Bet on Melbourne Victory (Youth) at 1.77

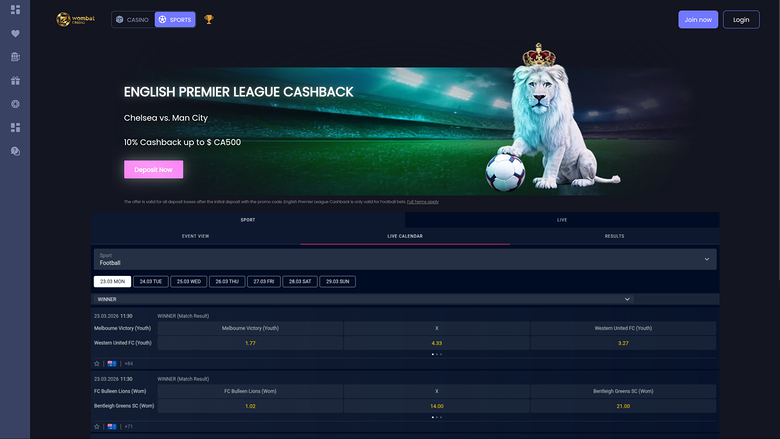tap(250, 343)
